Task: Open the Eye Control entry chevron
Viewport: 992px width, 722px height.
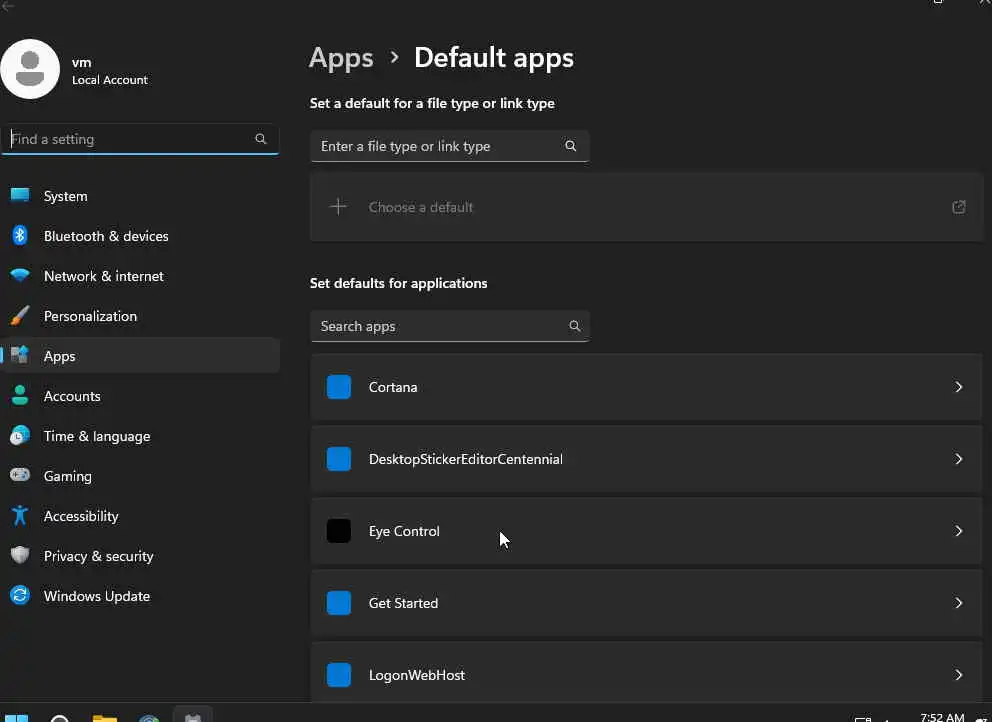Action: click(958, 531)
